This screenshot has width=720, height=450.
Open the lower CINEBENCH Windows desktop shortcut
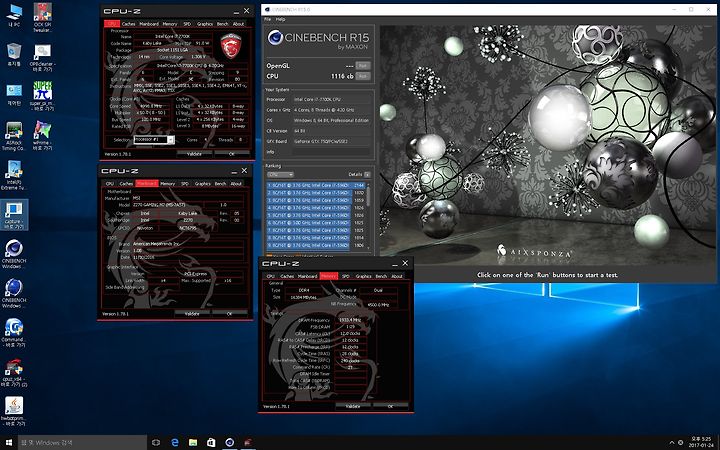click(x=14, y=294)
